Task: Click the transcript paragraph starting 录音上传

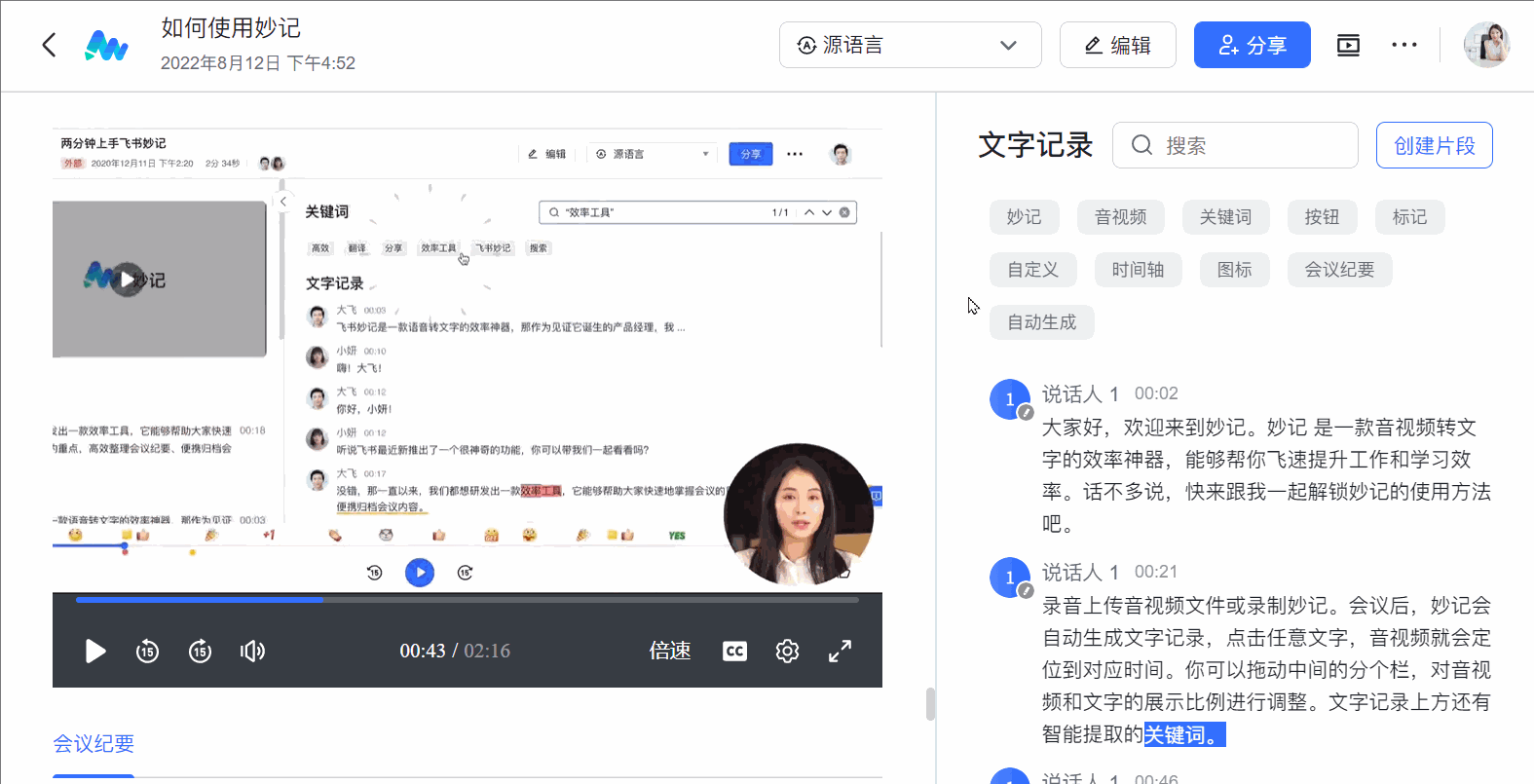Action: [1266, 670]
